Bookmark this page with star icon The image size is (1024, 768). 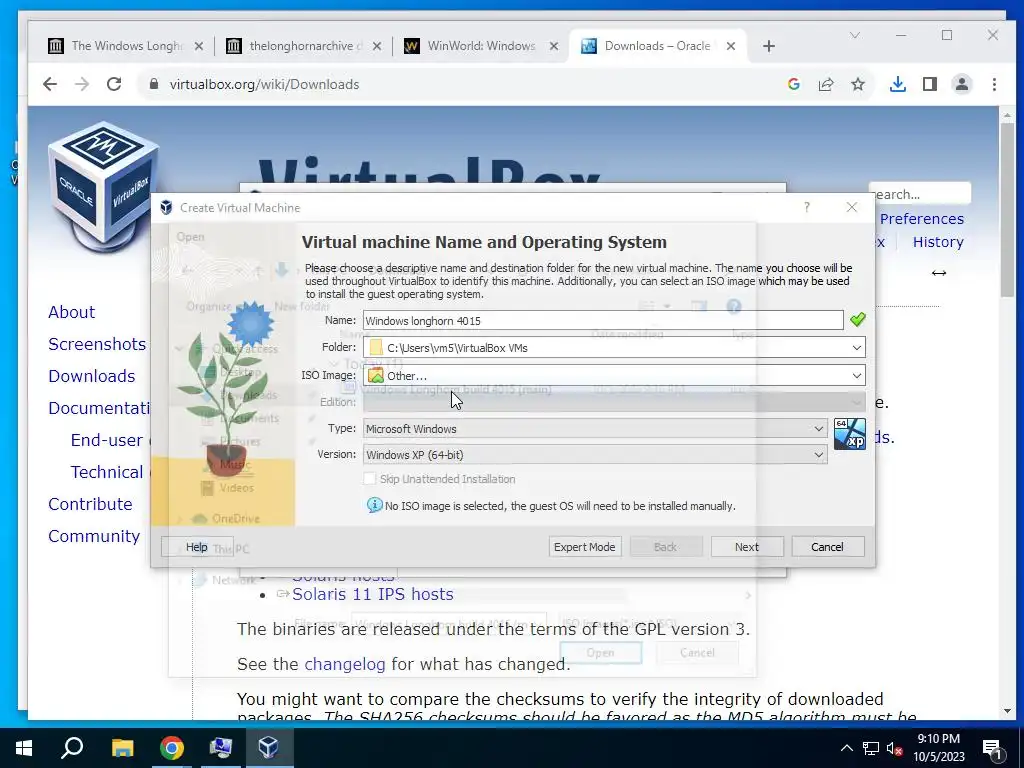coord(858,84)
